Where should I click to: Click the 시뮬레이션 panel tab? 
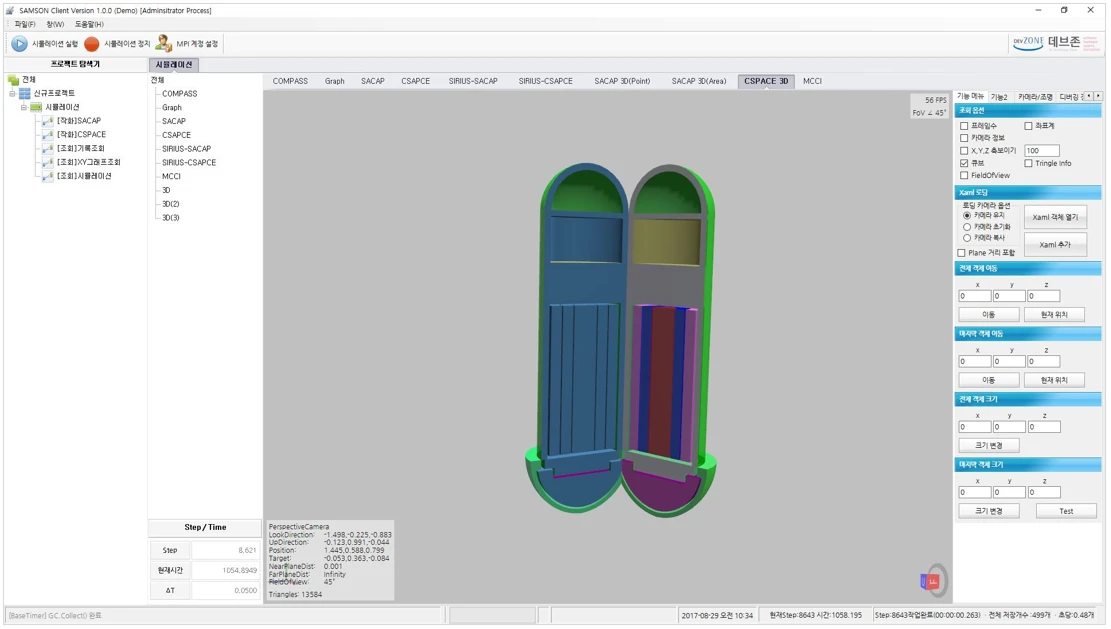174,64
